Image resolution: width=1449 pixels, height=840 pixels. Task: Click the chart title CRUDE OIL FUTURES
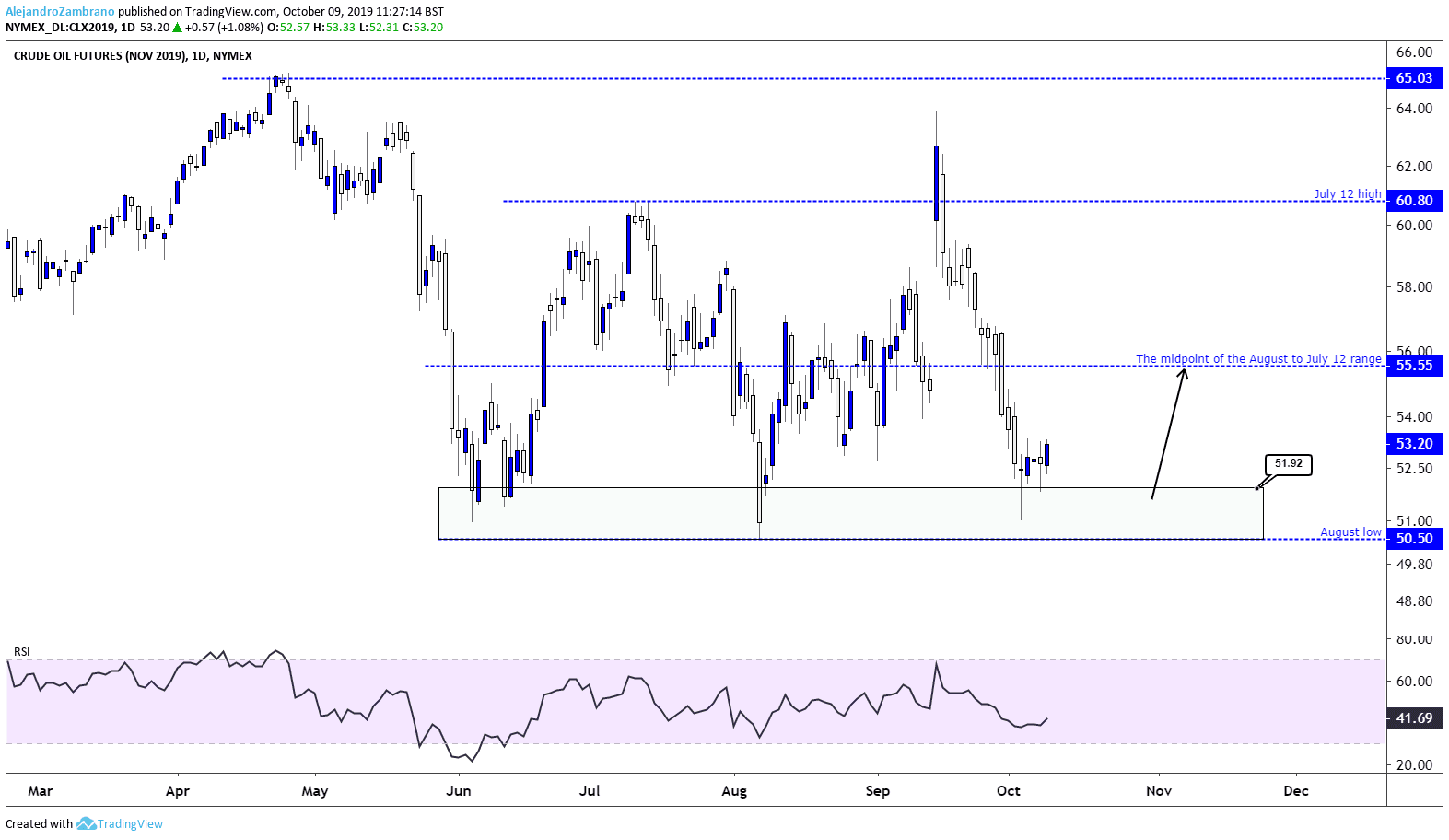(x=133, y=56)
